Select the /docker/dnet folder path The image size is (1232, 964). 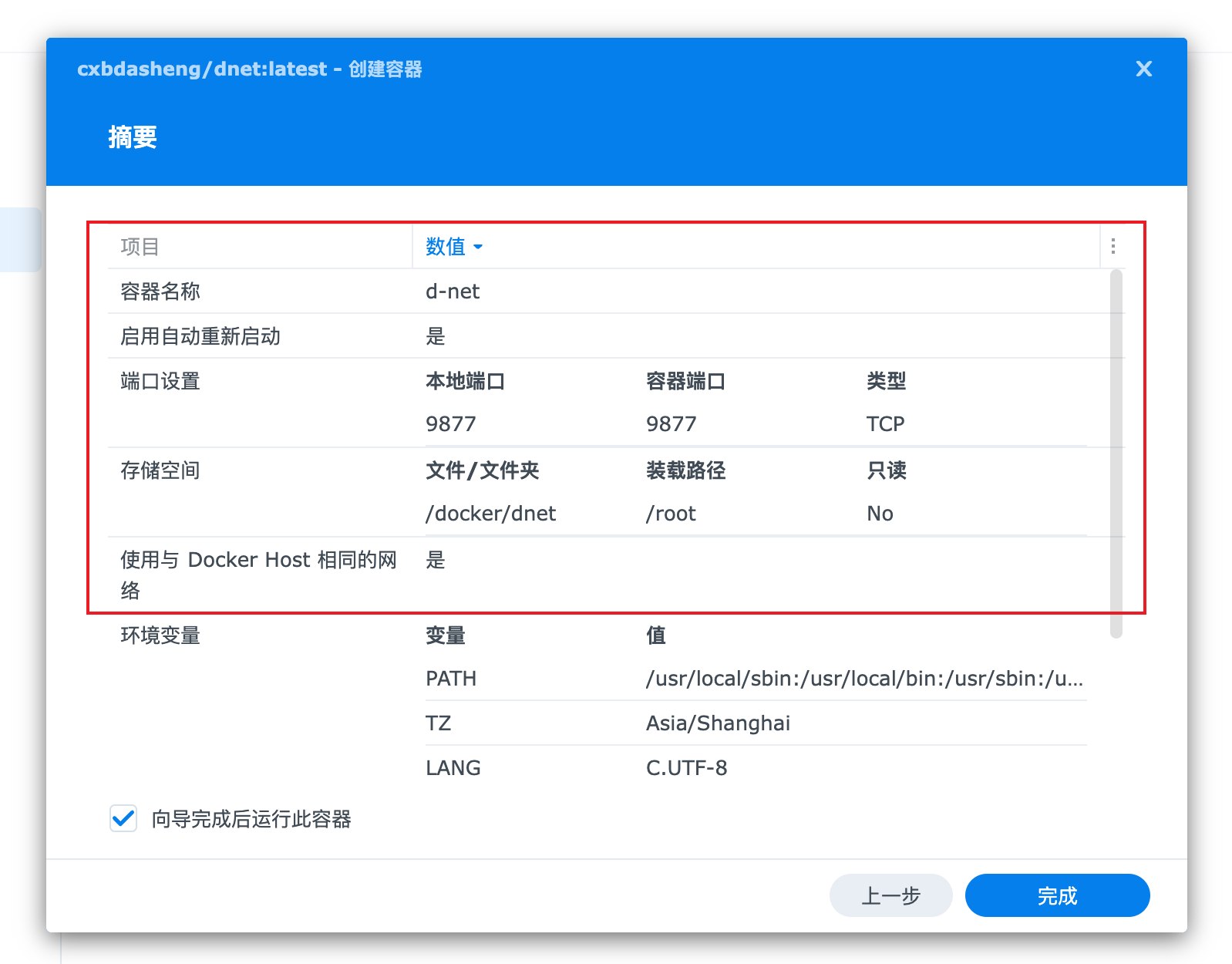[490, 514]
